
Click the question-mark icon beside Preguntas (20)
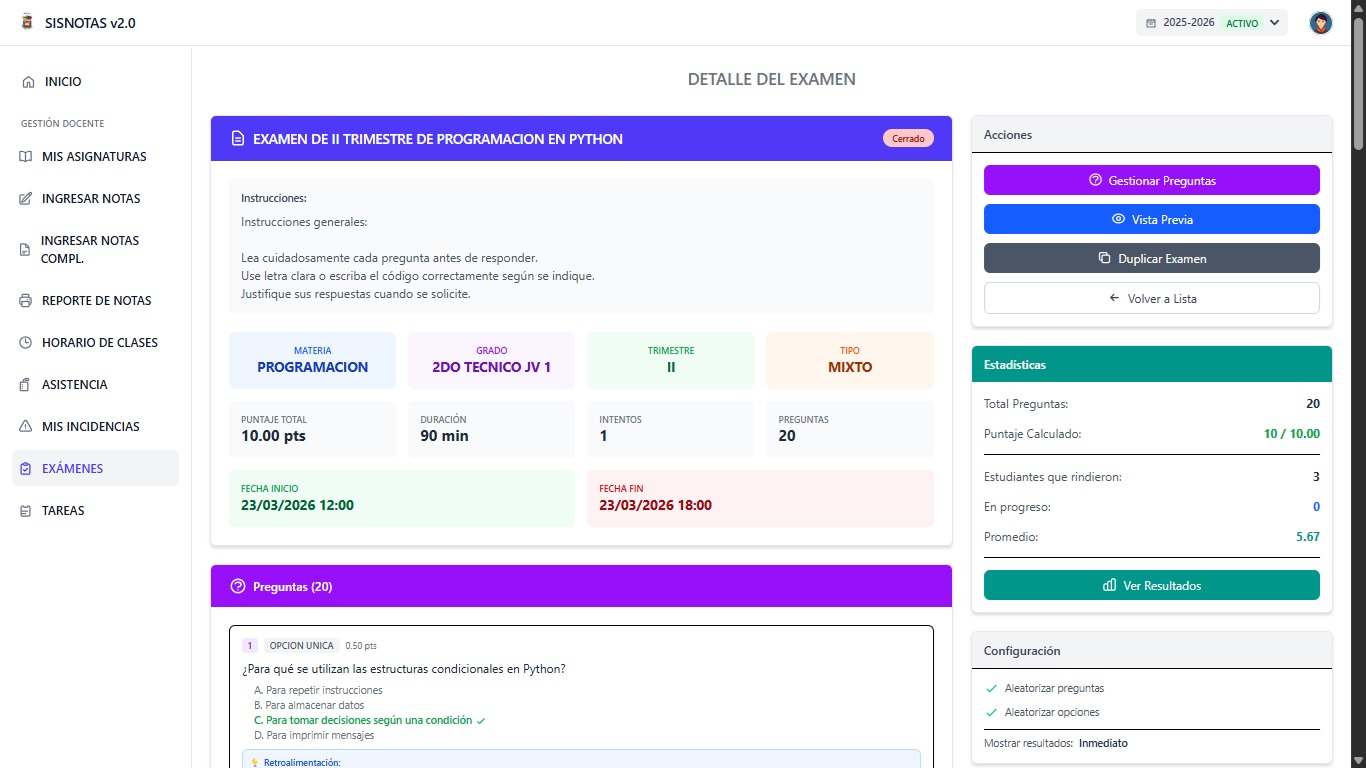238,587
